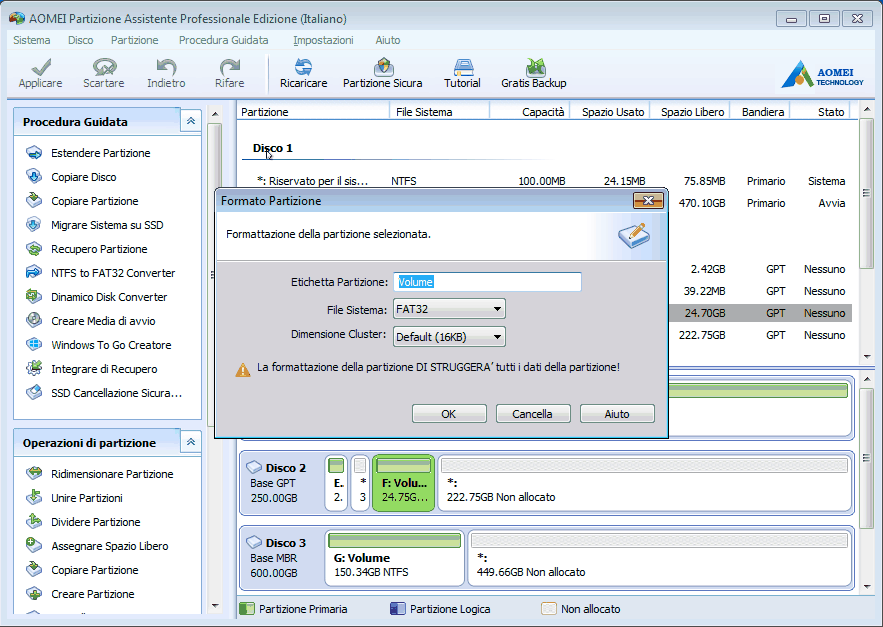Open Partizione Sicura tool

[x=382, y=72]
